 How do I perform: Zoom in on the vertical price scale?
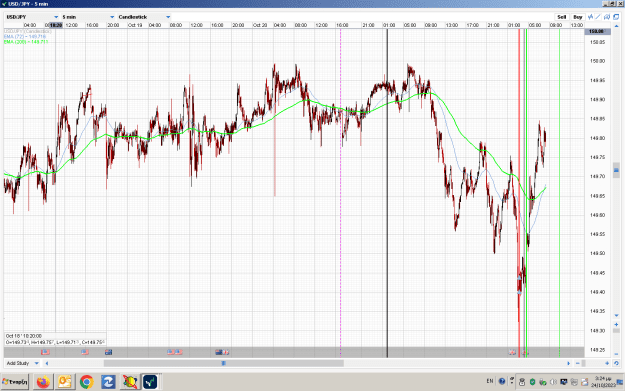[x=616, y=324]
